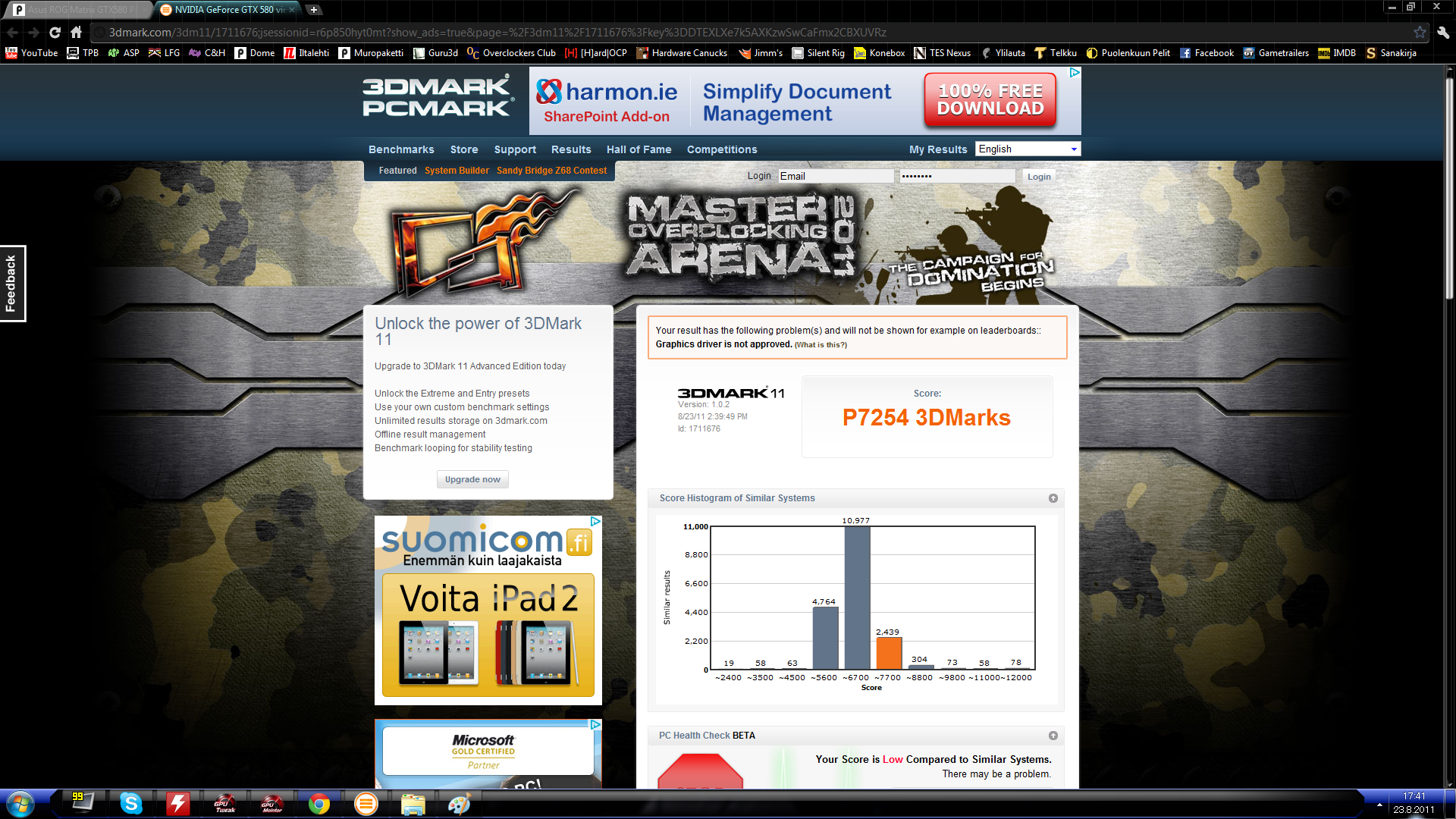Open Facebook bookmark
This screenshot has height=819, width=1456.
click(x=1207, y=53)
